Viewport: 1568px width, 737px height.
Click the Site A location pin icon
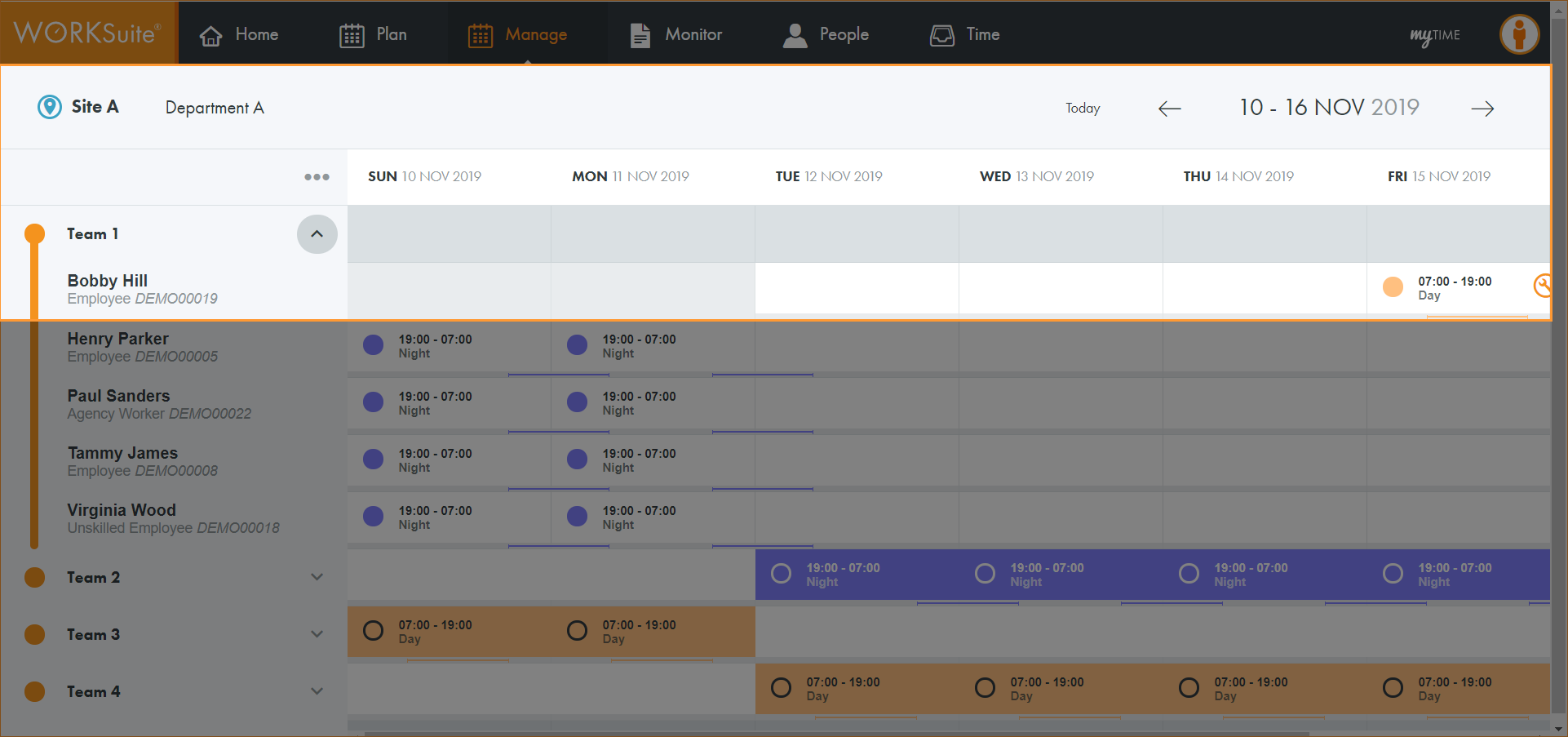pos(50,107)
